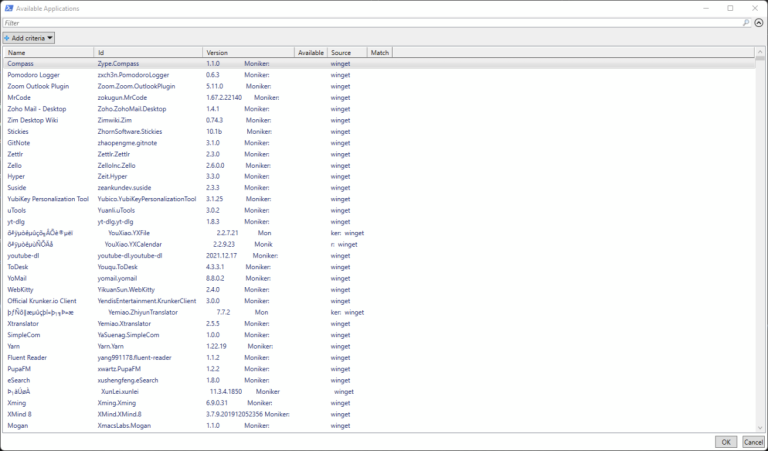This screenshot has height=451, width=768.
Task: Select the MrCode application row
Action: pyautogui.click(x=380, y=97)
